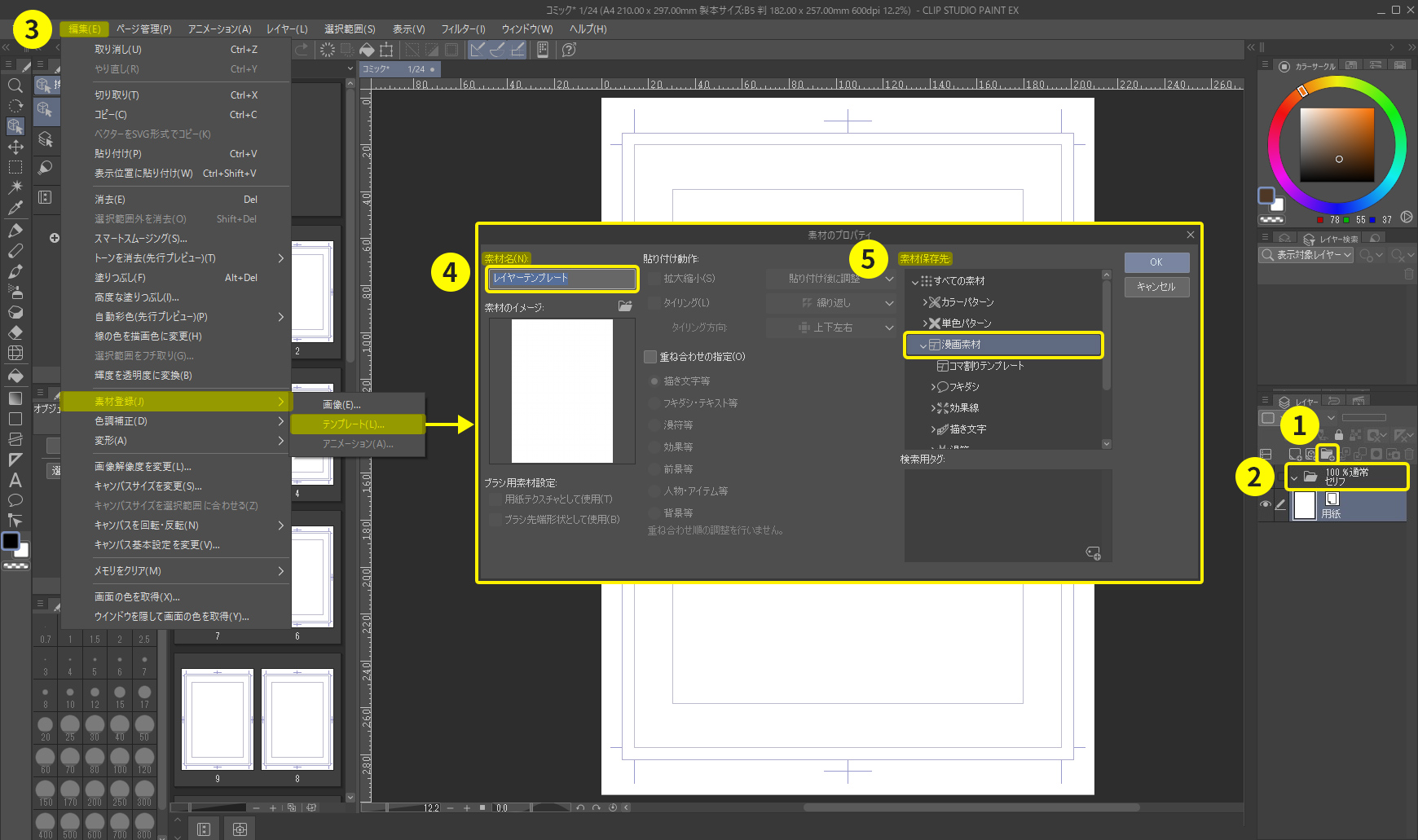
Task: Expand the フキダシ material folder
Action: 934,387
